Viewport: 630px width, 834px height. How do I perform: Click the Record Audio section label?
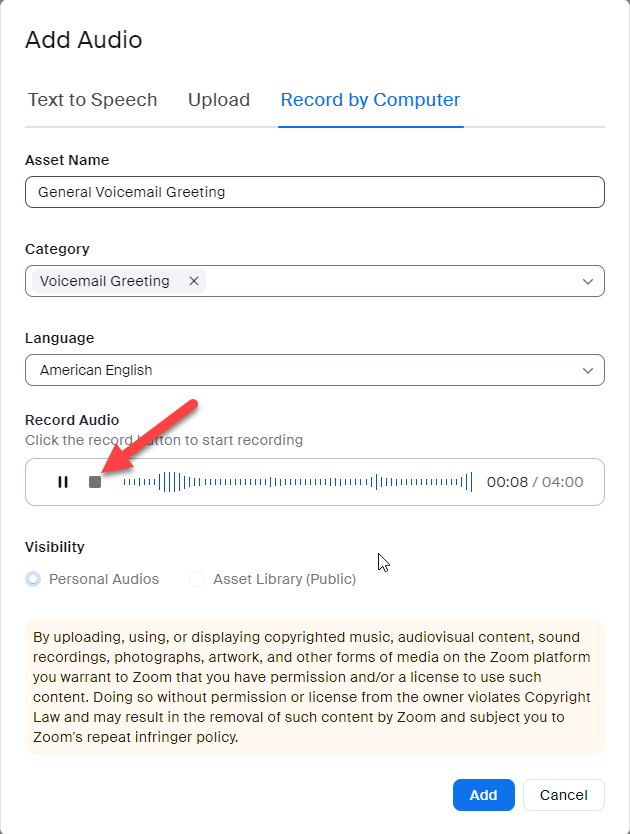(72, 420)
